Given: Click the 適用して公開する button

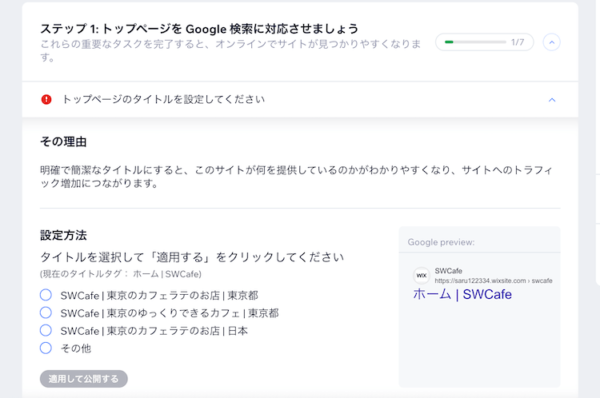Looking at the screenshot, I should [84, 379].
